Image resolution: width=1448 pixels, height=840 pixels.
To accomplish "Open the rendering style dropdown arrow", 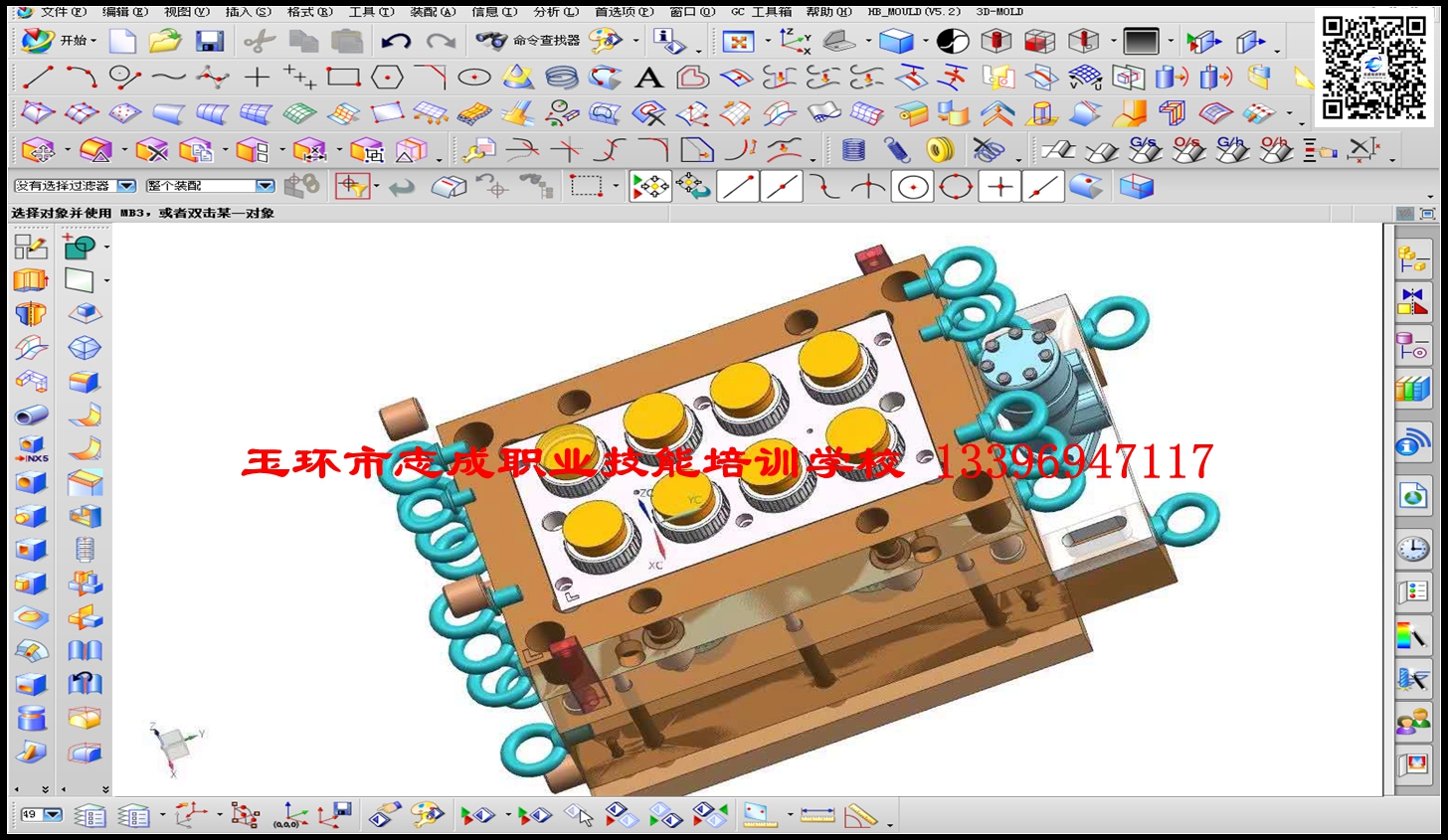I will click(x=924, y=42).
